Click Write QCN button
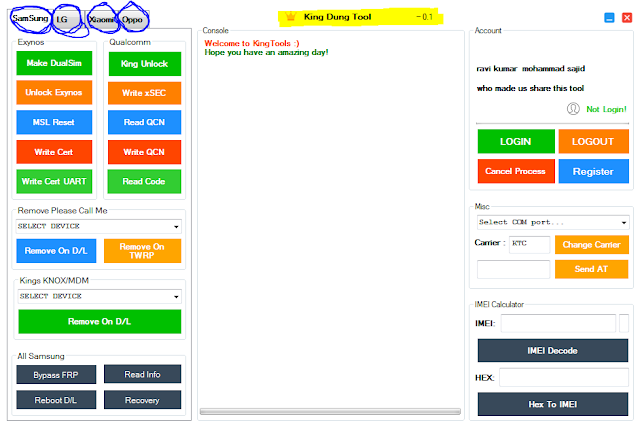The image size is (640, 431). (x=144, y=152)
